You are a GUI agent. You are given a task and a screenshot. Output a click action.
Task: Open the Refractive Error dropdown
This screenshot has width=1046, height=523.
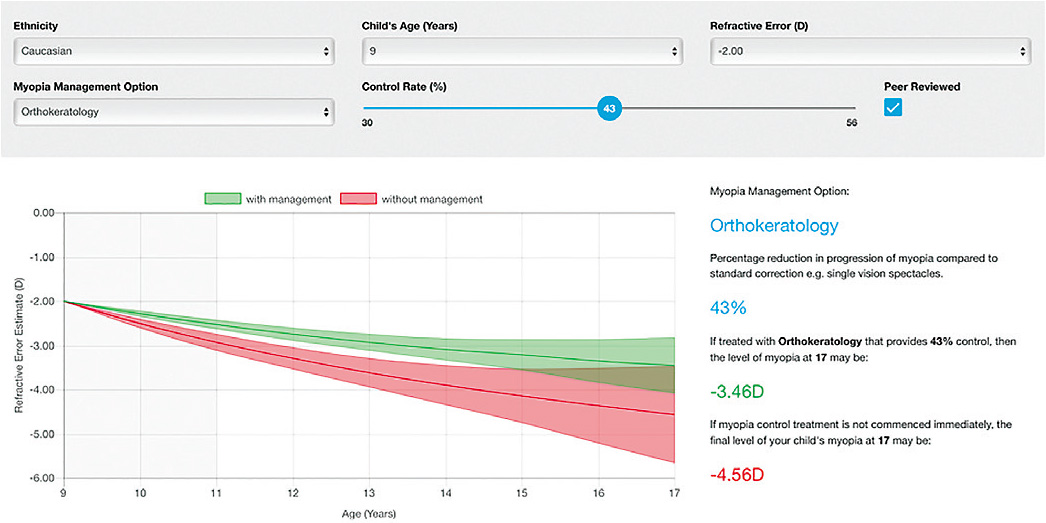869,51
